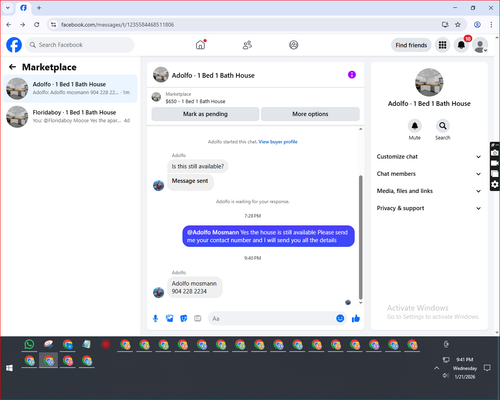Click the Find friends button
The width and height of the screenshot is (500, 400).
click(x=411, y=45)
